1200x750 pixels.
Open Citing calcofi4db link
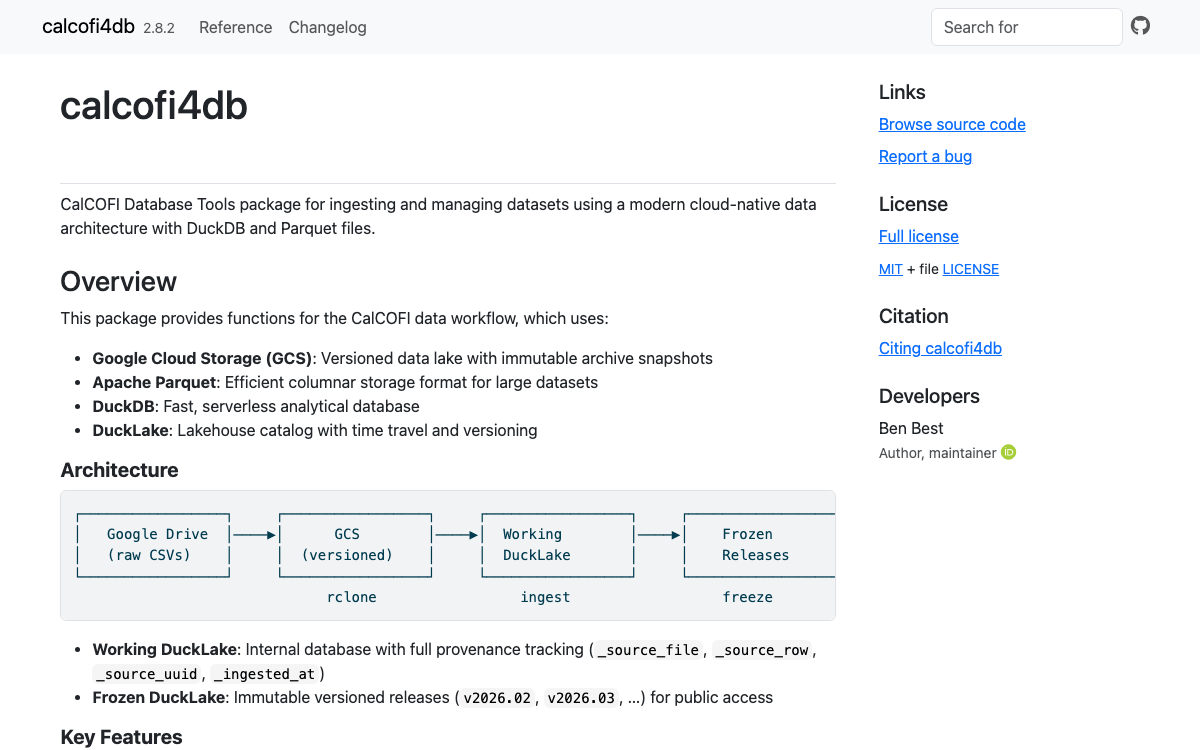tap(940, 348)
